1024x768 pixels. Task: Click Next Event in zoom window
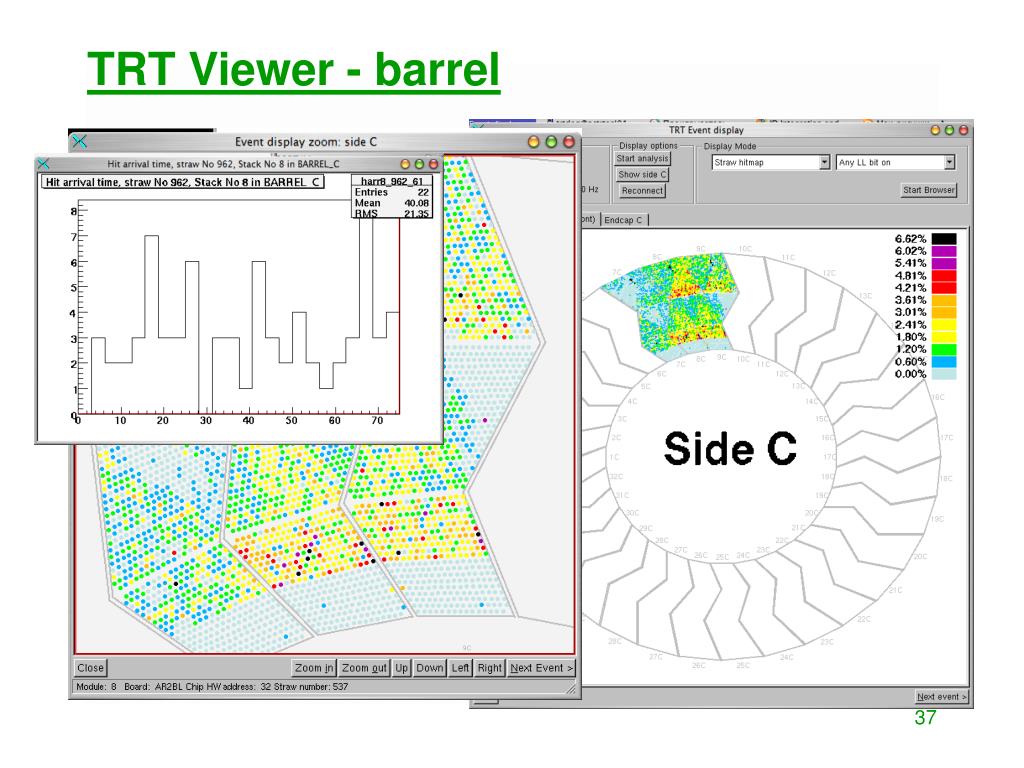click(x=541, y=667)
